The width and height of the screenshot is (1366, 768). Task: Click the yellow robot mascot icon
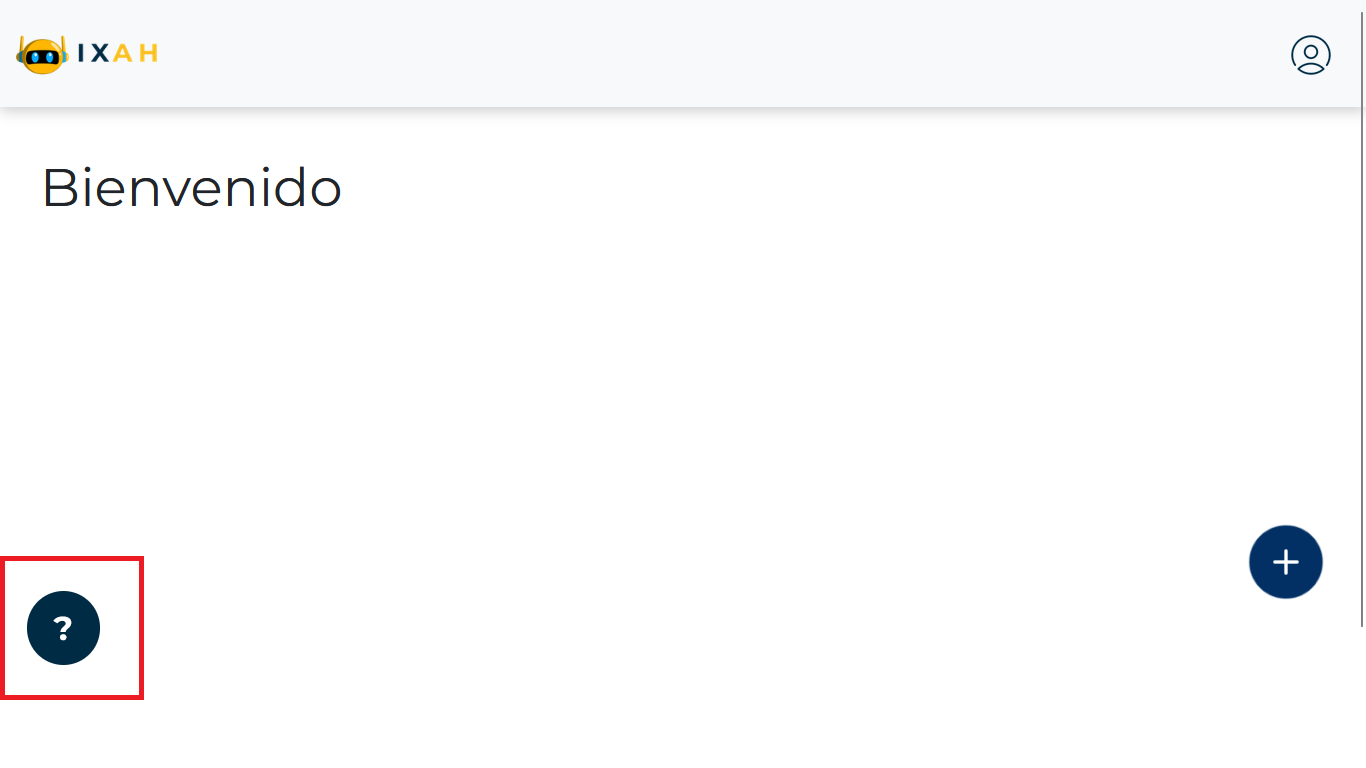42,55
